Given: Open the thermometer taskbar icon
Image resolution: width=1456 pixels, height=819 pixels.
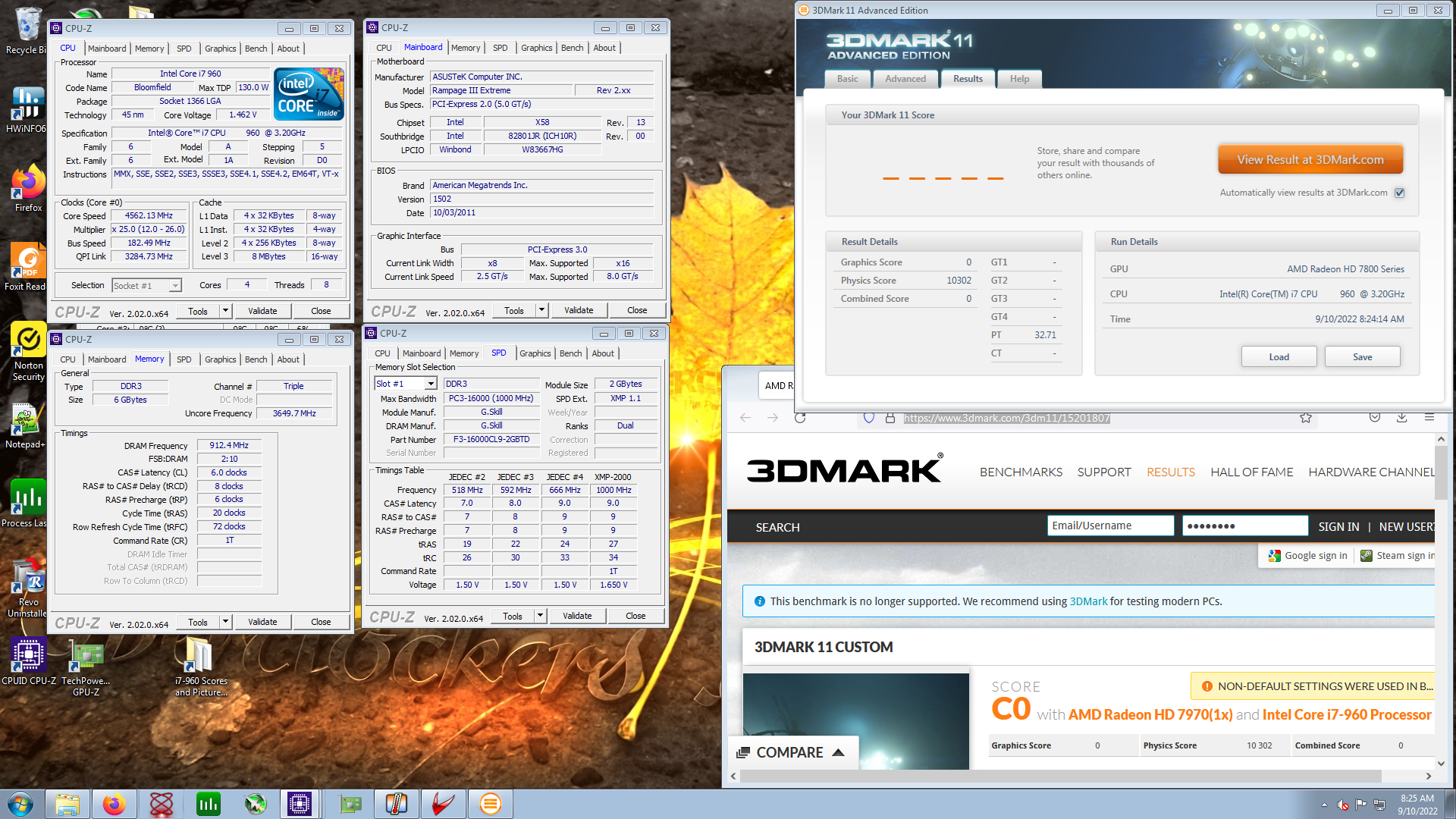Looking at the screenshot, I should click(397, 804).
